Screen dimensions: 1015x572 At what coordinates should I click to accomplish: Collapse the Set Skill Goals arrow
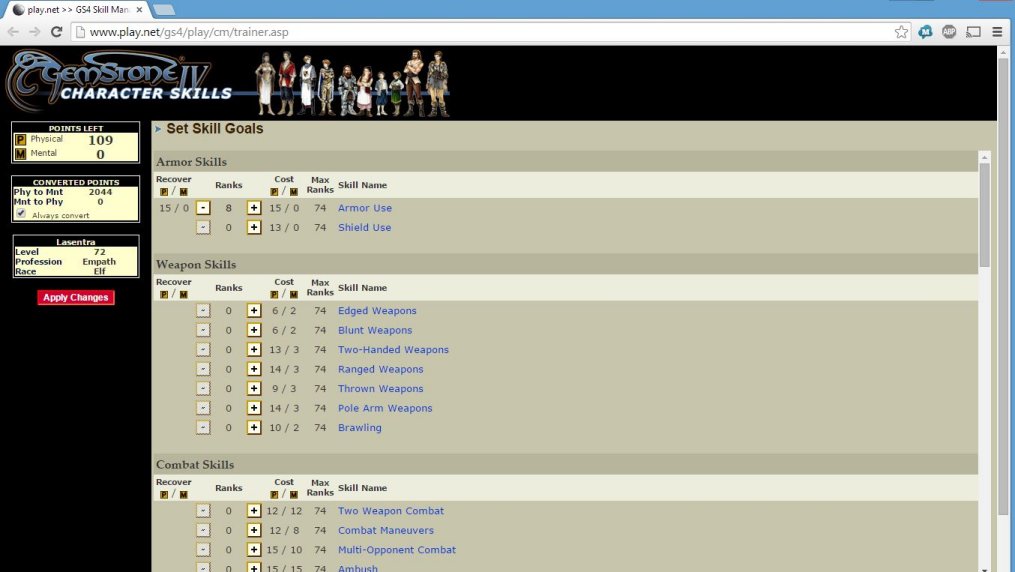(x=158, y=129)
